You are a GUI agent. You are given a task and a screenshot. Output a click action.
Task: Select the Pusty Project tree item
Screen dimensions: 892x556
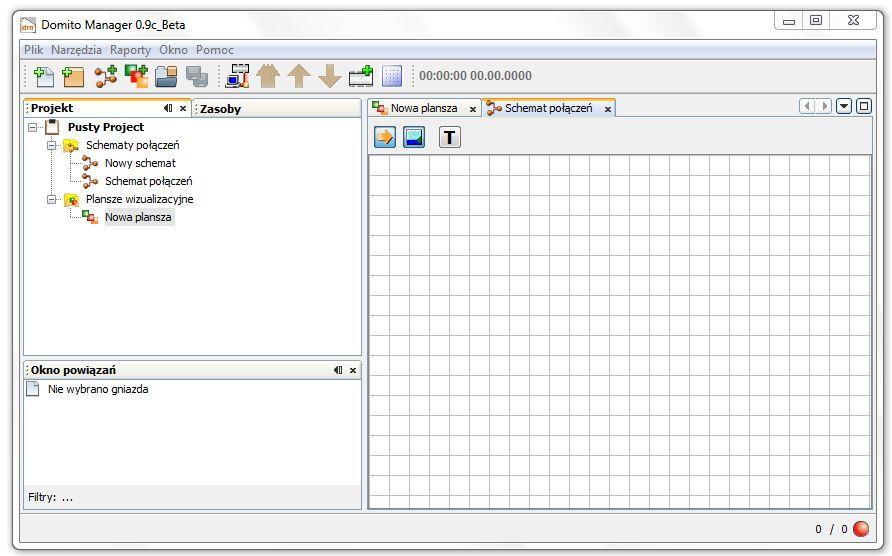(x=106, y=127)
